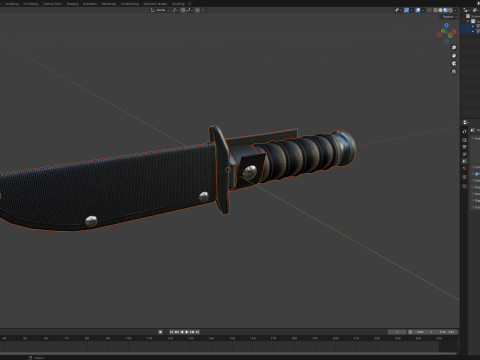
Task: Play animation in reverse
Action: point(182,332)
